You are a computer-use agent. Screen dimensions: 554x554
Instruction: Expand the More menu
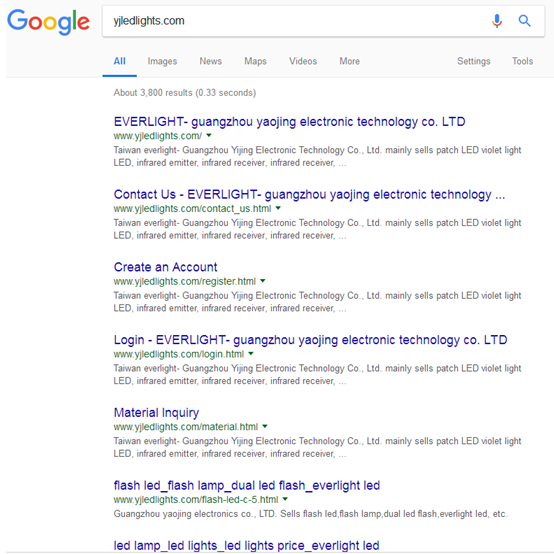(x=349, y=61)
